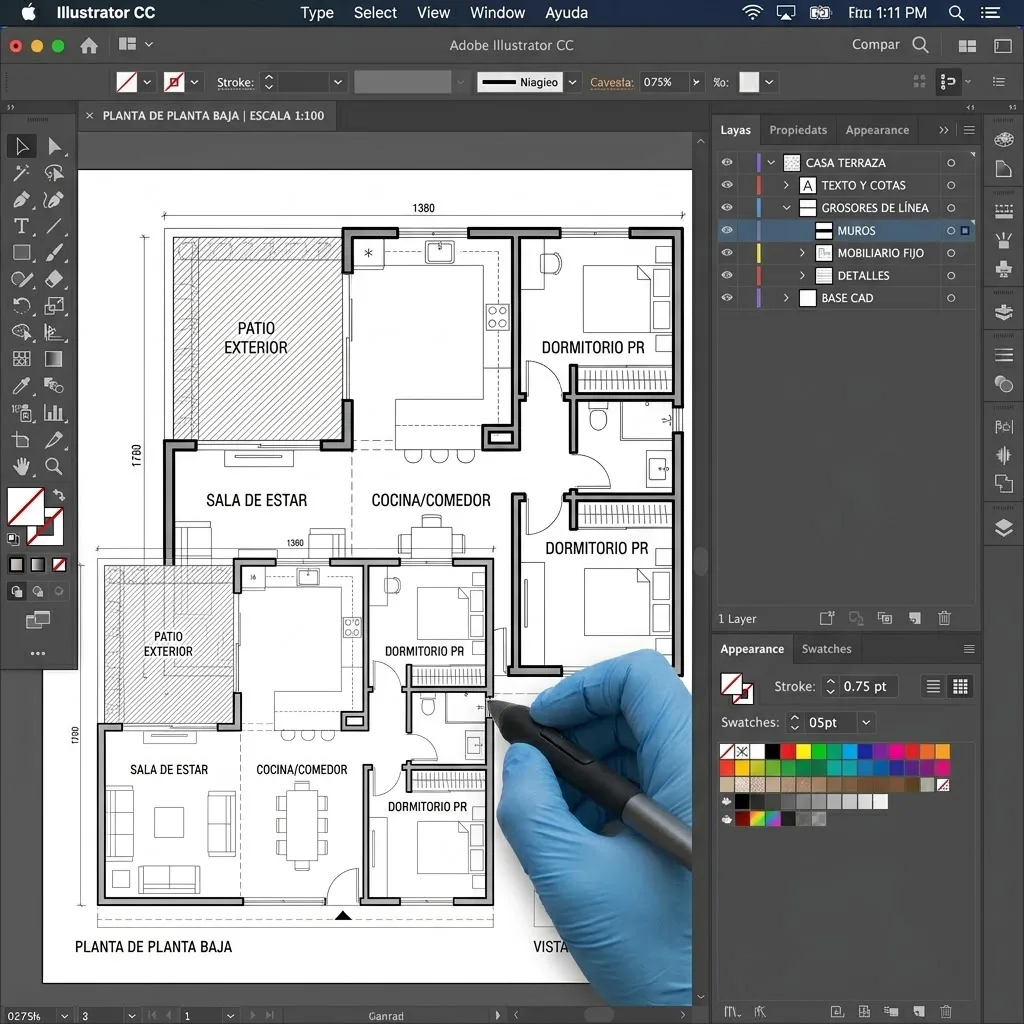Viewport: 1024px width, 1024px height.
Task: Collapse the GROSORES DE LÍNEA layer group
Action: 785,208
